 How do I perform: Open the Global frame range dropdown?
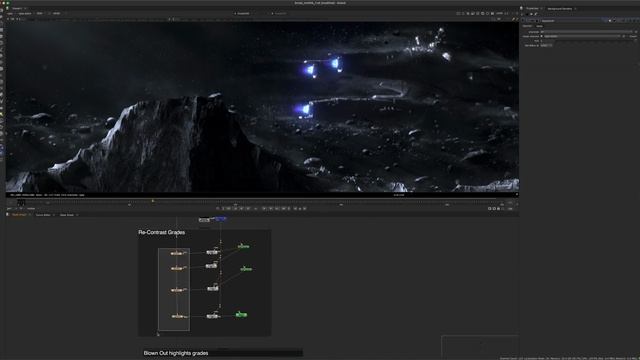click(x=32, y=209)
